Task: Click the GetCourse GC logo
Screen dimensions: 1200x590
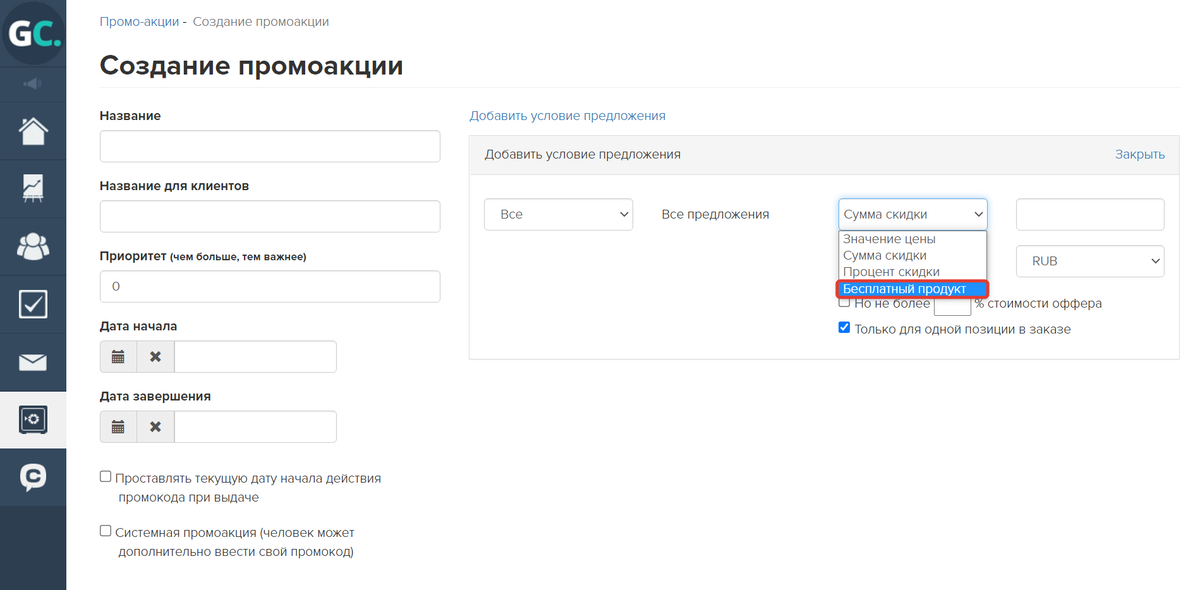Action: click(x=33, y=33)
